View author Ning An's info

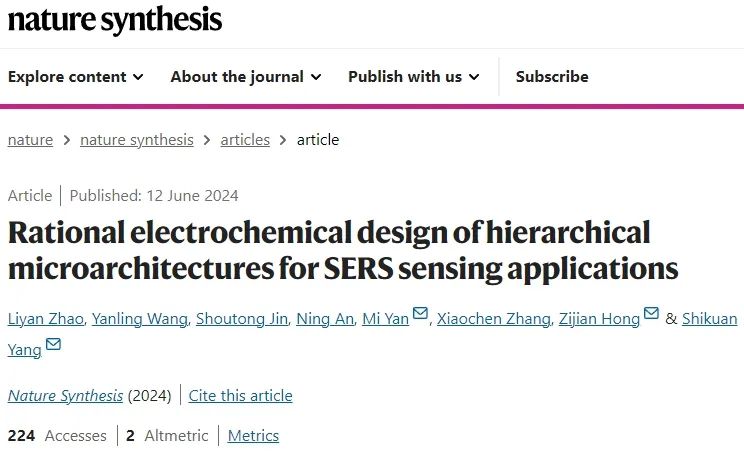pyautogui.click(x=323, y=319)
